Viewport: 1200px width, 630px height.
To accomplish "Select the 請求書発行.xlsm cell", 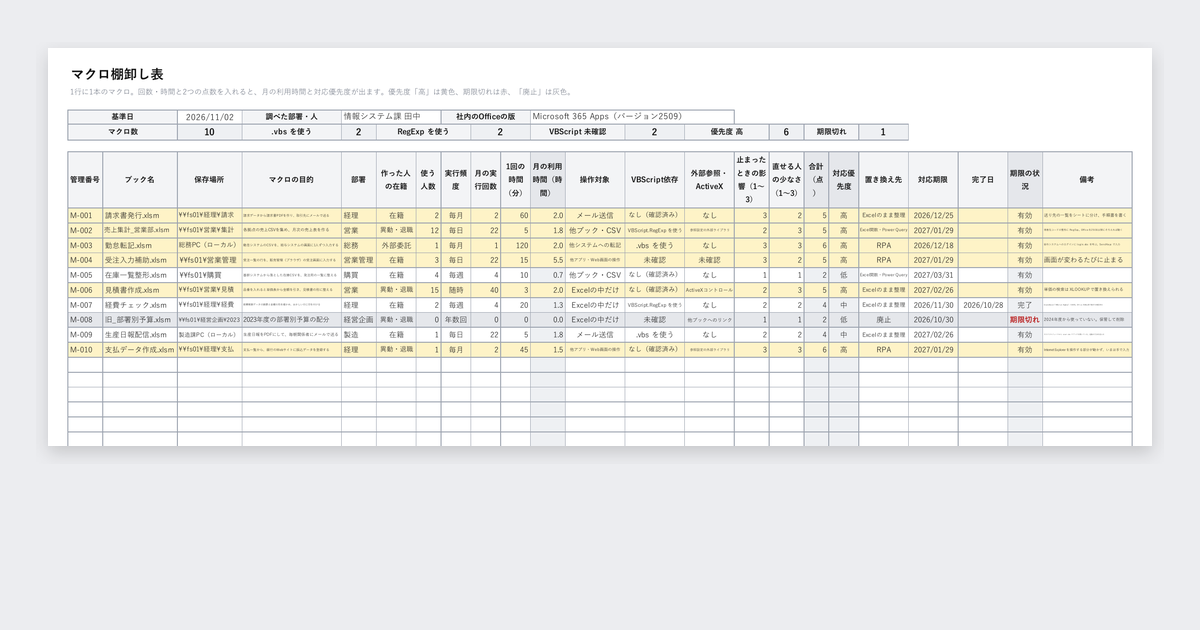I will click(140, 215).
